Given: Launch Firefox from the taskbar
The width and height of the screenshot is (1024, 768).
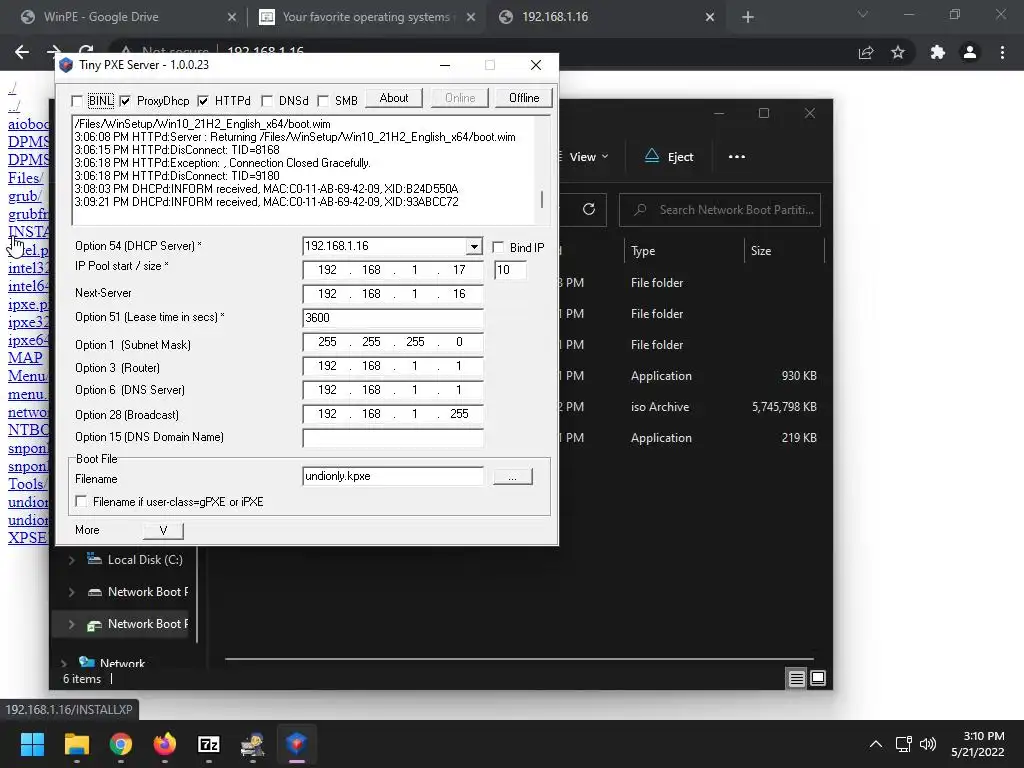Looking at the screenshot, I should point(165,744).
